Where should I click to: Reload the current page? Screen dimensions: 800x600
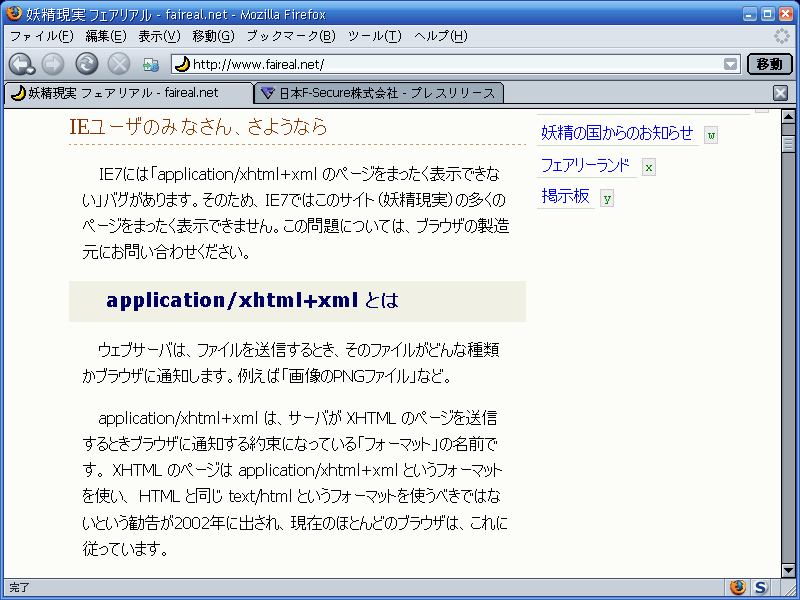tap(87, 64)
